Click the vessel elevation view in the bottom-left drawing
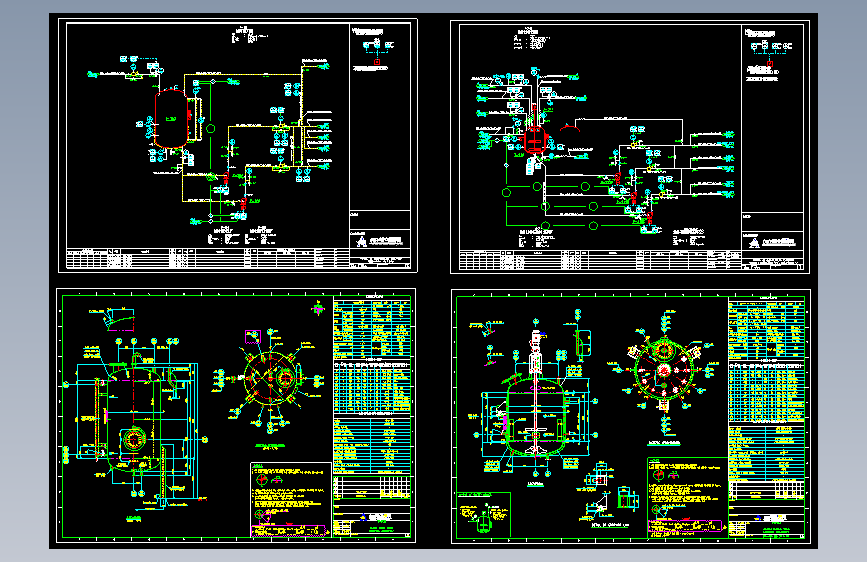 (134, 420)
